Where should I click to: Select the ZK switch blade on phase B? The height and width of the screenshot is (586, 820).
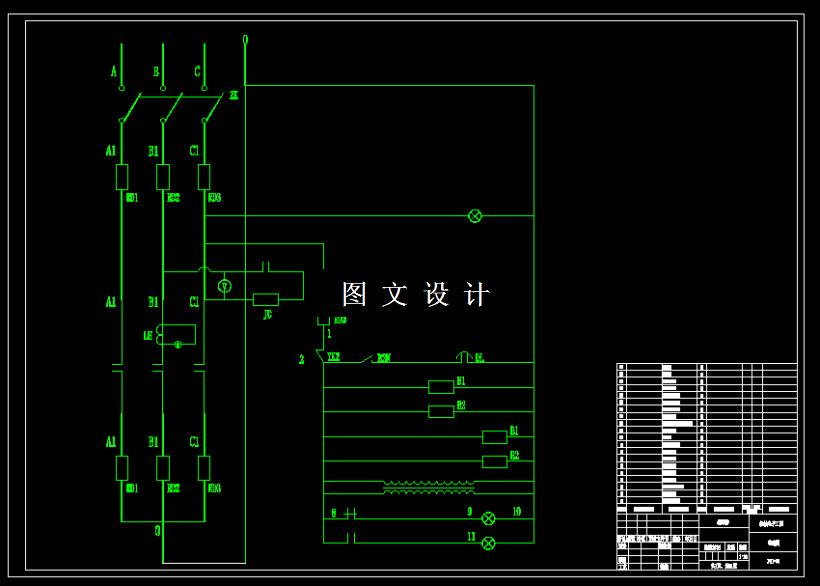click(172, 108)
